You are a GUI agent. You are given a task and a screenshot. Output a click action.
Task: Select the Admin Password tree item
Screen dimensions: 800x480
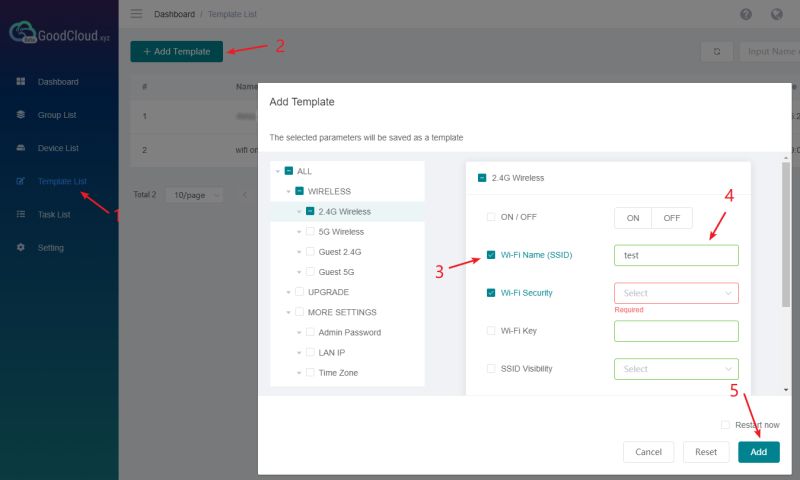pos(349,333)
